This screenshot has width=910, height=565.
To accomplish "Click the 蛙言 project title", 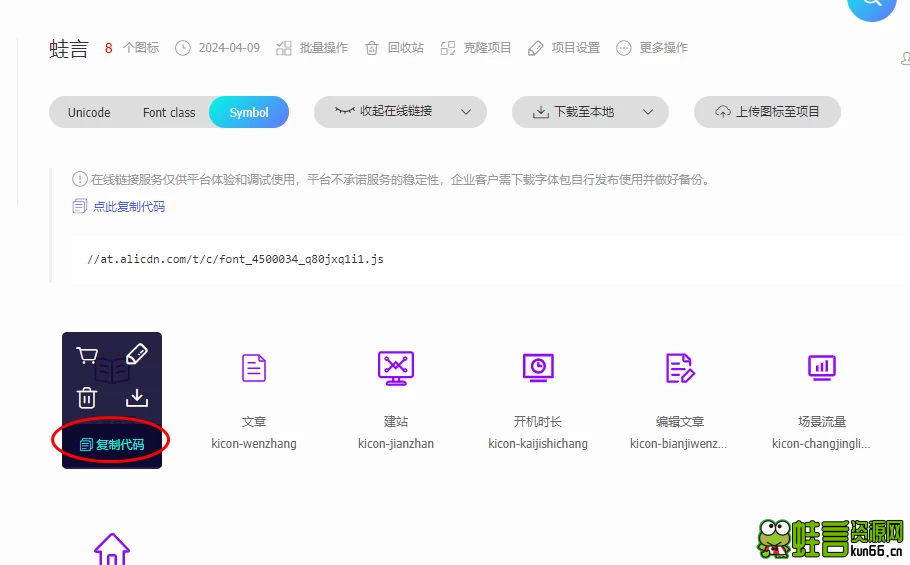I will pyautogui.click(x=68, y=48).
